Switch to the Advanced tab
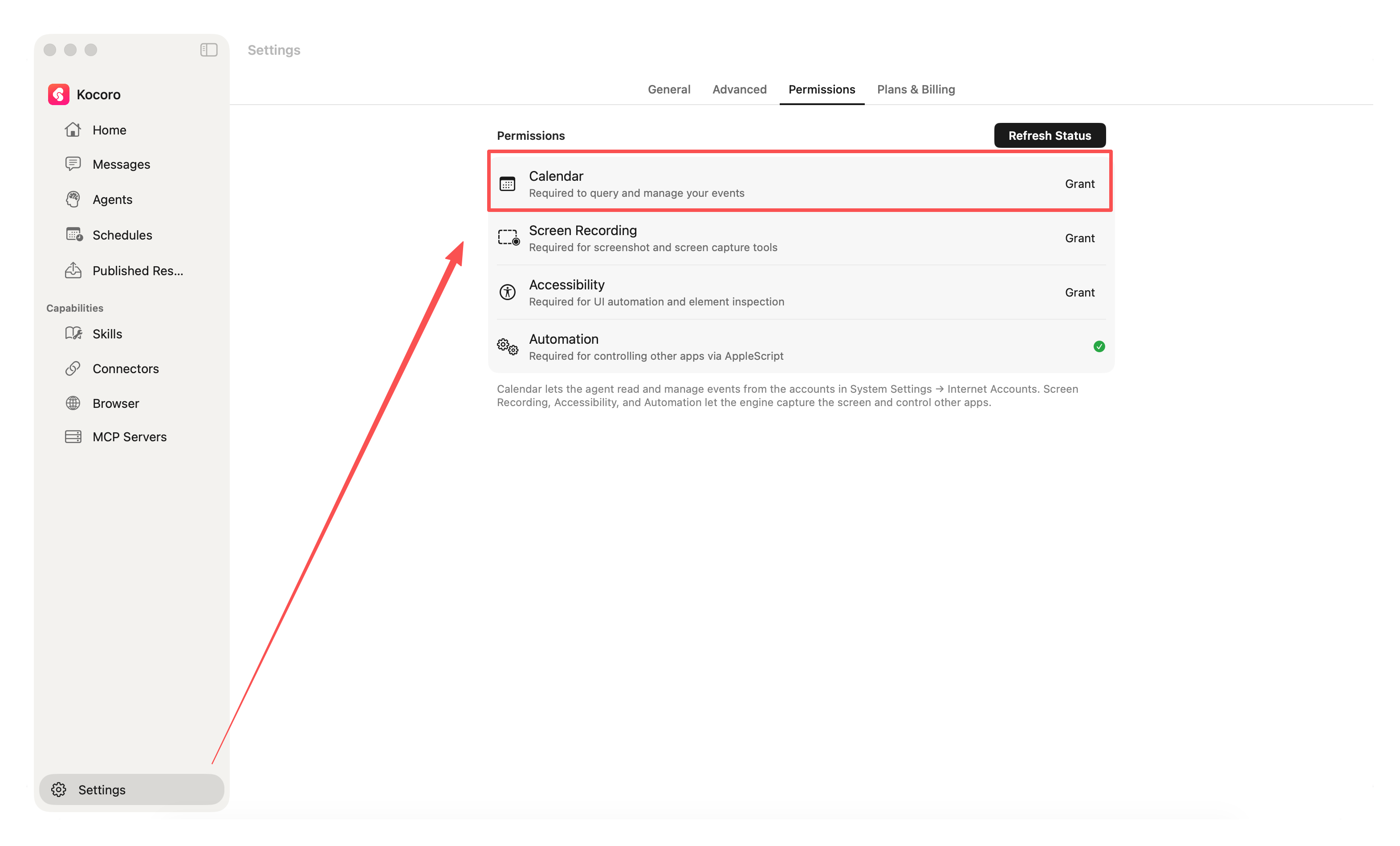Viewport: 1400px width, 846px height. pyautogui.click(x=739, y=89)
